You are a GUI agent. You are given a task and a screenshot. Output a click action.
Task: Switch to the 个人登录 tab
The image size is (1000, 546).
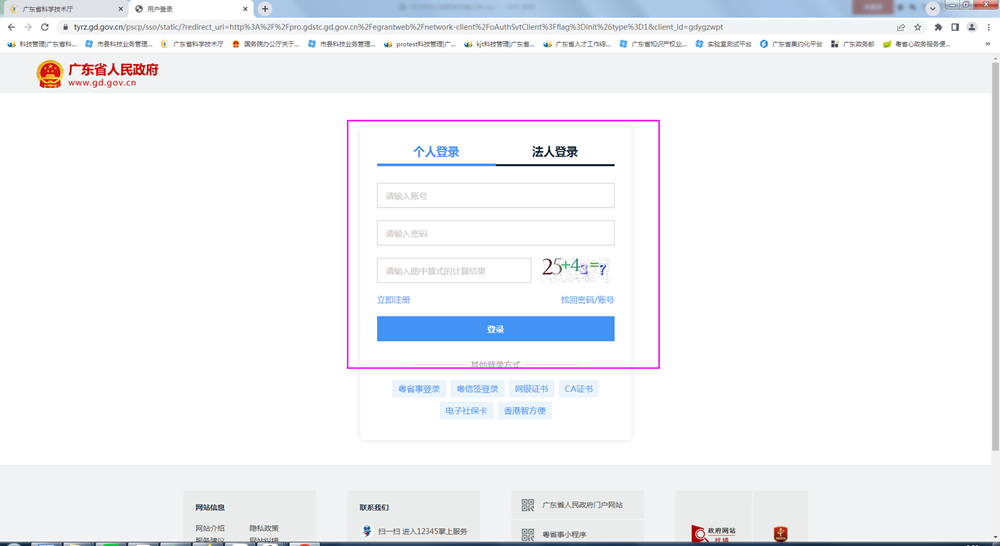click(x=436, y=152)
